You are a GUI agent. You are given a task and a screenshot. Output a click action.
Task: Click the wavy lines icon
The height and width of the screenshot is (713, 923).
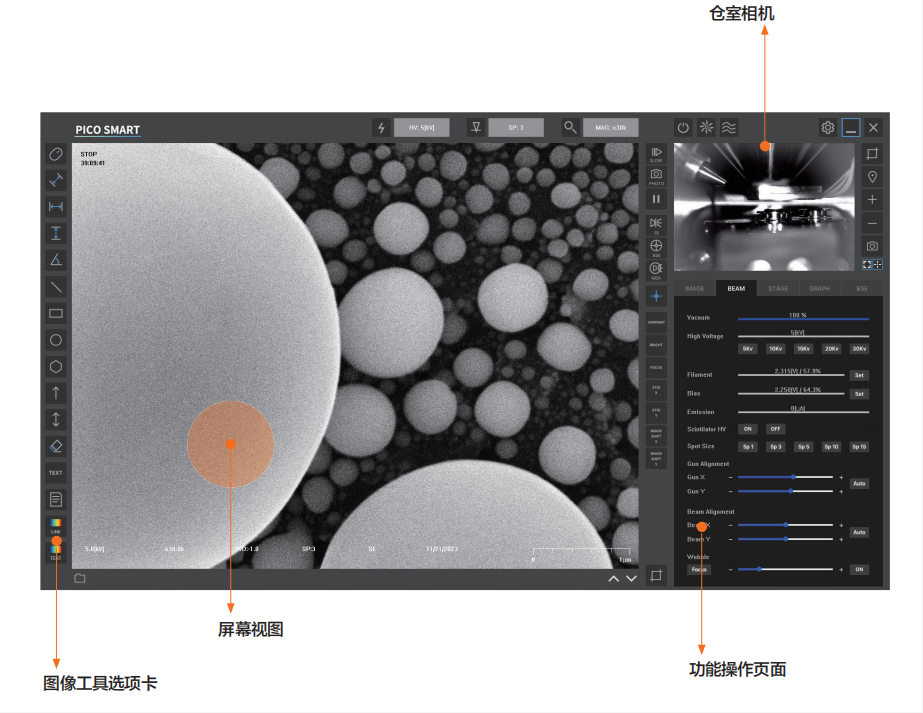click(729, 127)
